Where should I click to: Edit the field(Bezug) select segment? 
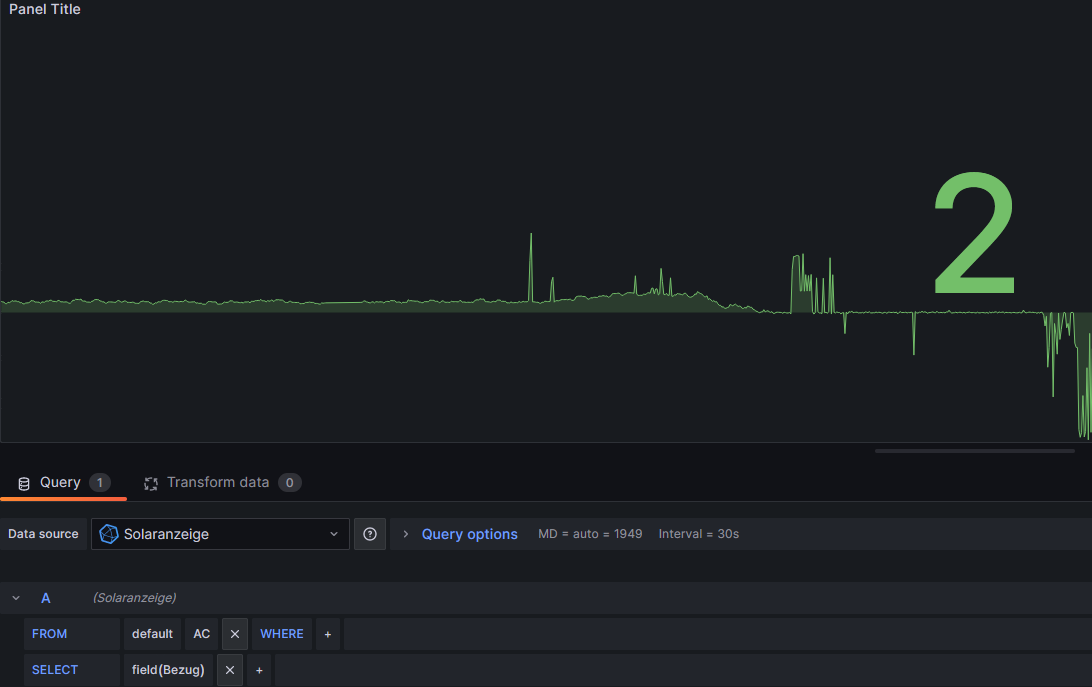point(168,670)
